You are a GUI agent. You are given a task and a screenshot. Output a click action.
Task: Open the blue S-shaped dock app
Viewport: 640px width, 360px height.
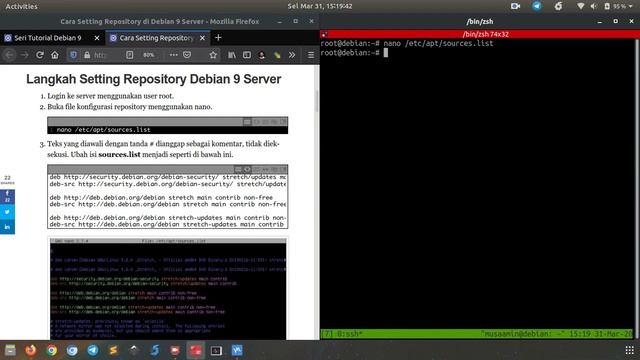click(155, 350)
